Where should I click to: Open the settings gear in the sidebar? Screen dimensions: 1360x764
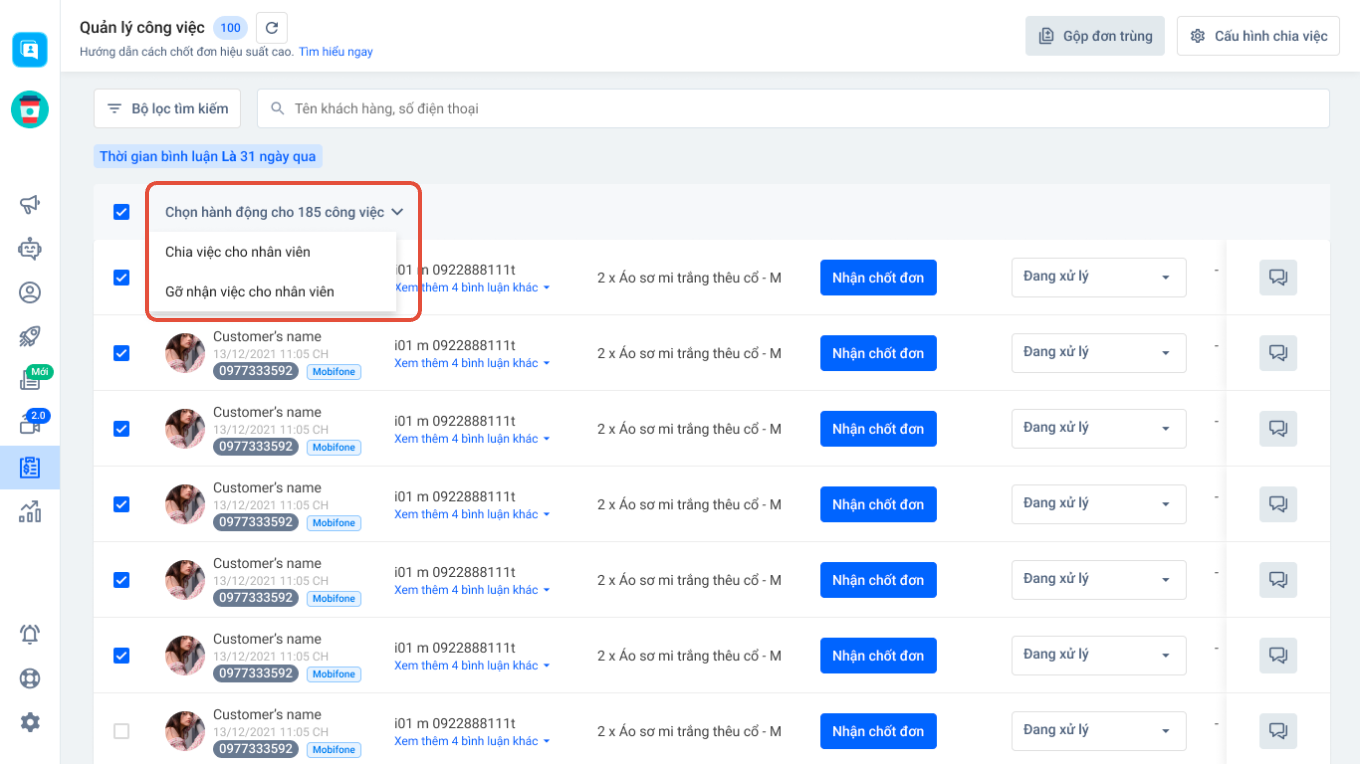point(30,722)
